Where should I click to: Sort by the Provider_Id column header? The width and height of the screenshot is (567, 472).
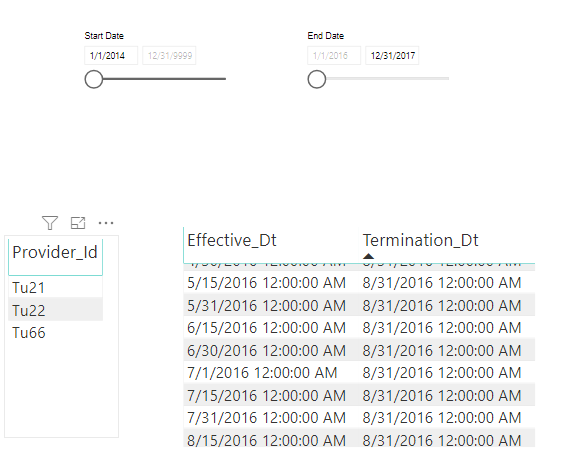coord(55,252)
